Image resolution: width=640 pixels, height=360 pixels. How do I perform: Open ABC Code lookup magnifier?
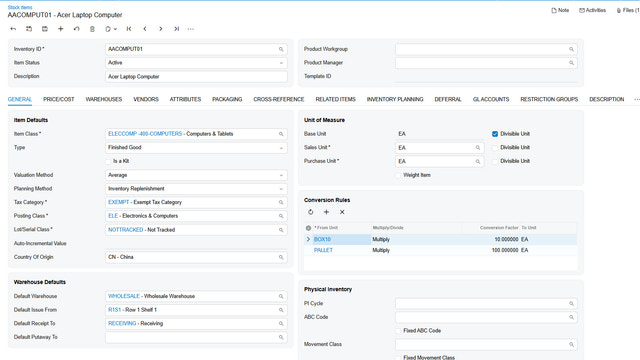point(571,317)
